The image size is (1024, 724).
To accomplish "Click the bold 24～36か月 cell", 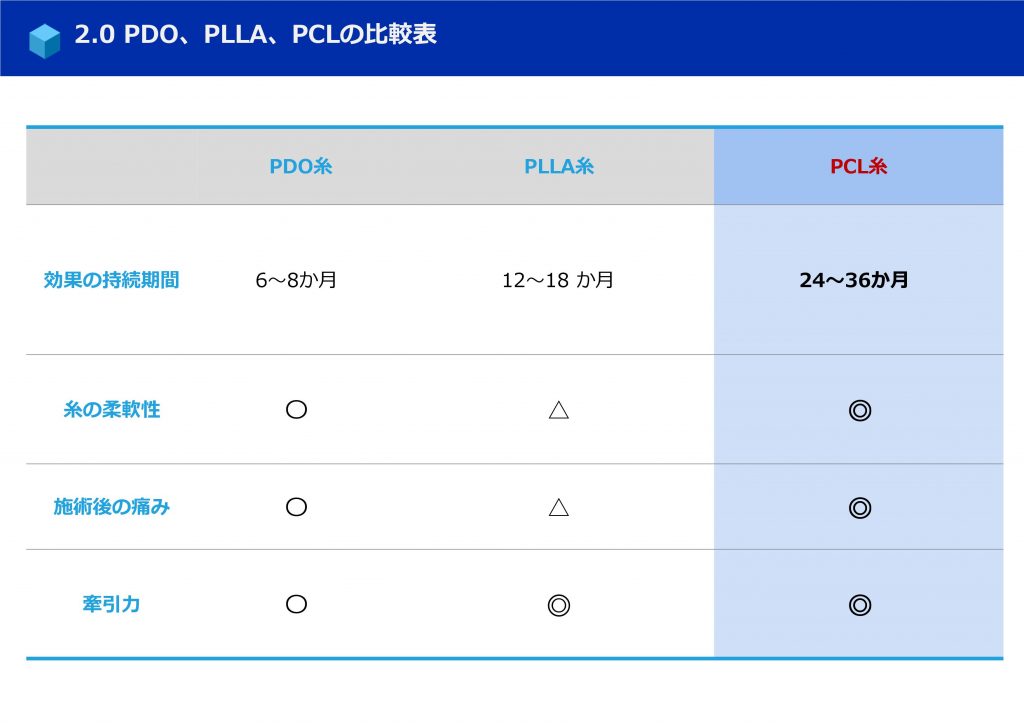I will click(x=854, y=280).
